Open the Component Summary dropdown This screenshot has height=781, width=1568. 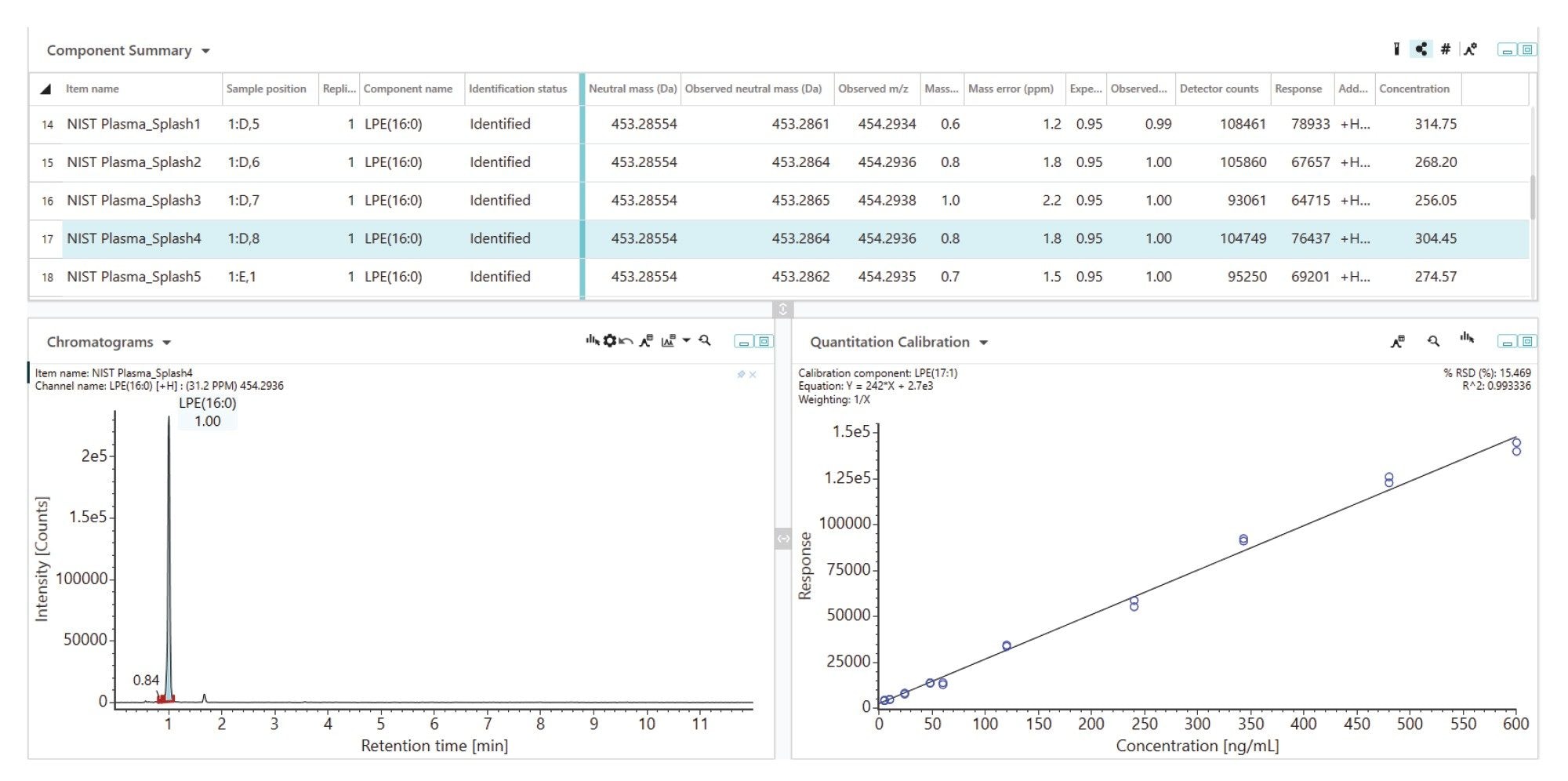click(205, 51)
